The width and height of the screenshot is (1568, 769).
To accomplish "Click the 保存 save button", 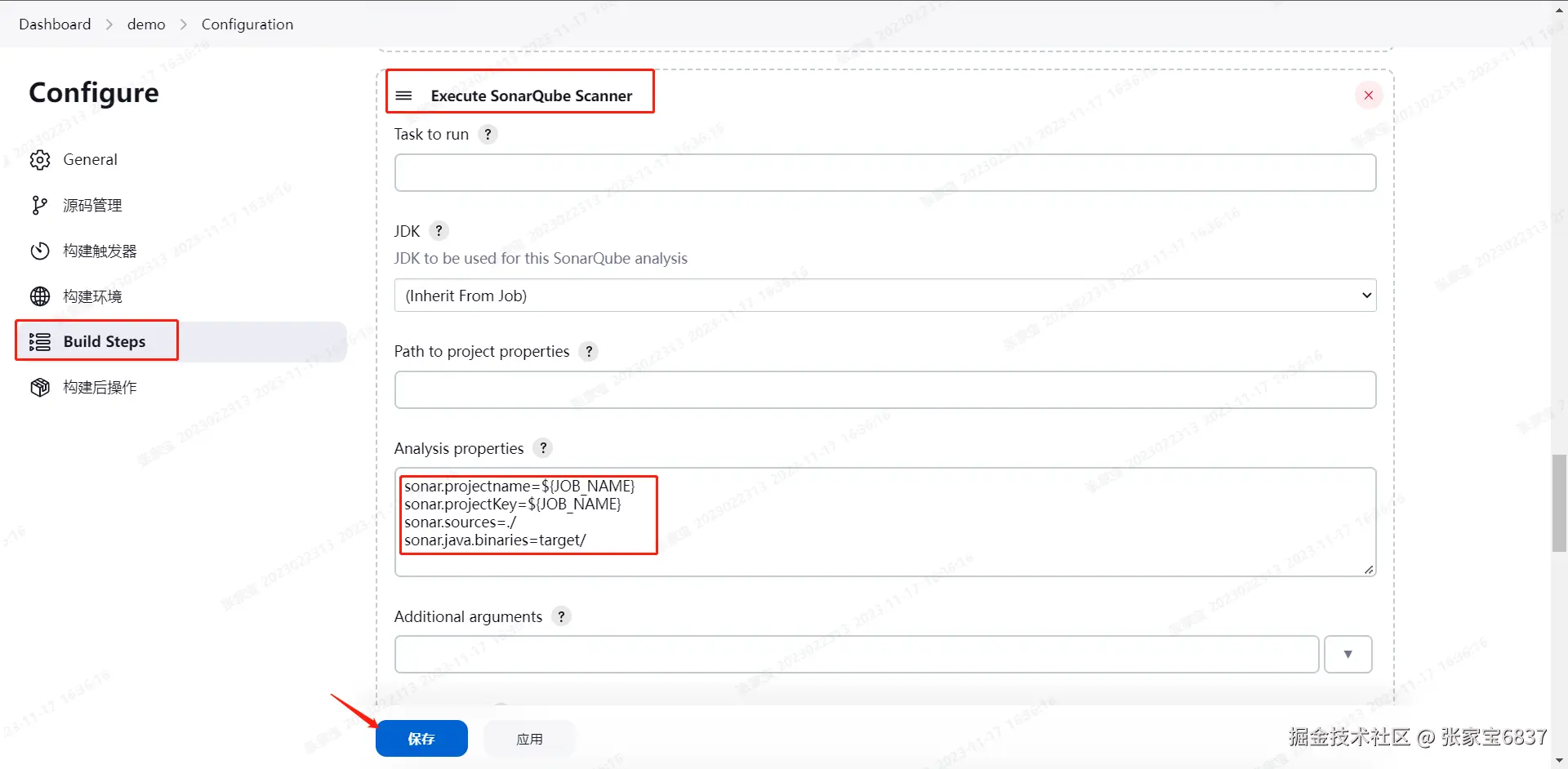I will click(421, 739).
